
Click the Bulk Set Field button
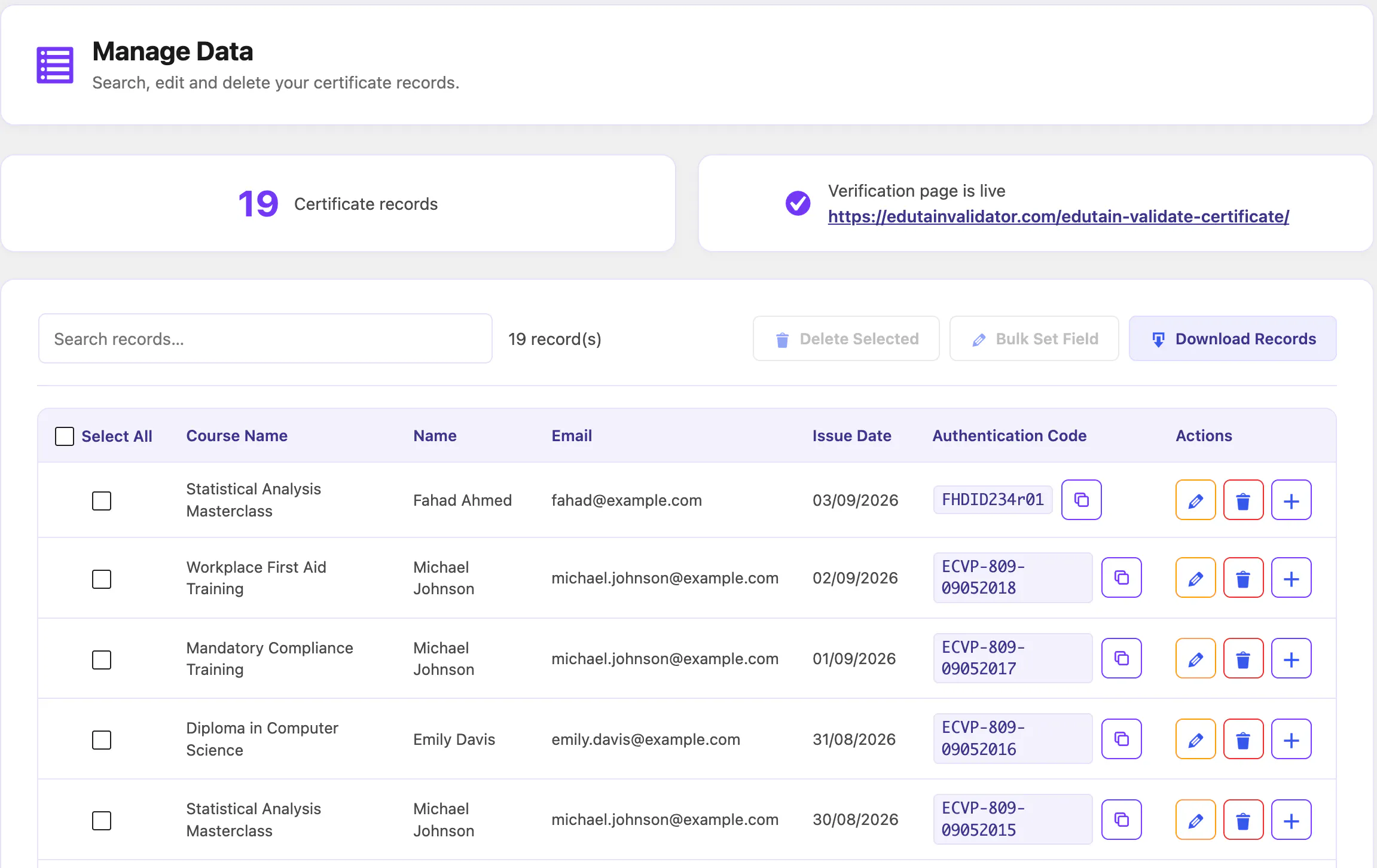(x=1034, y=338)
